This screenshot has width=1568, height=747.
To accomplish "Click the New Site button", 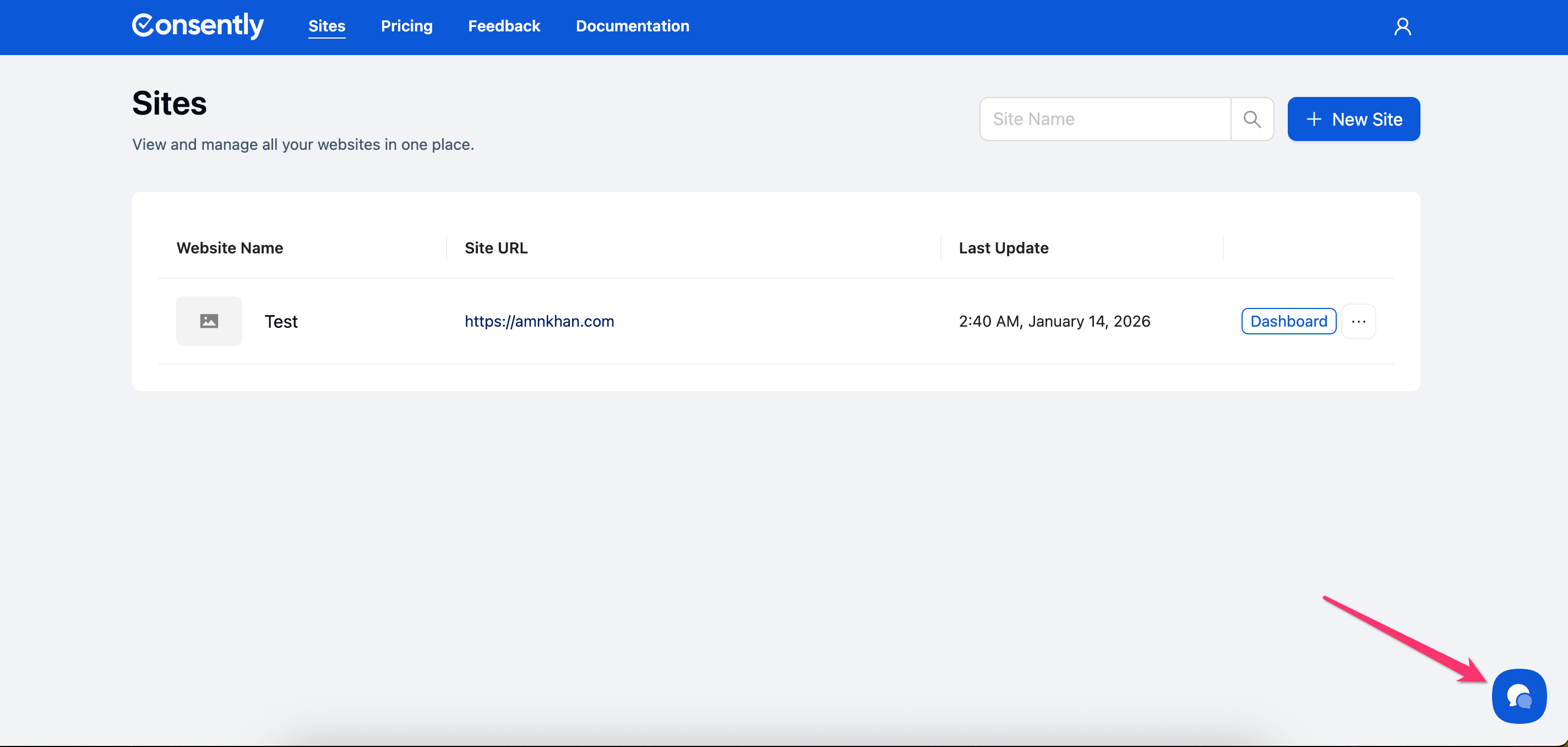I will (1353, 120).
